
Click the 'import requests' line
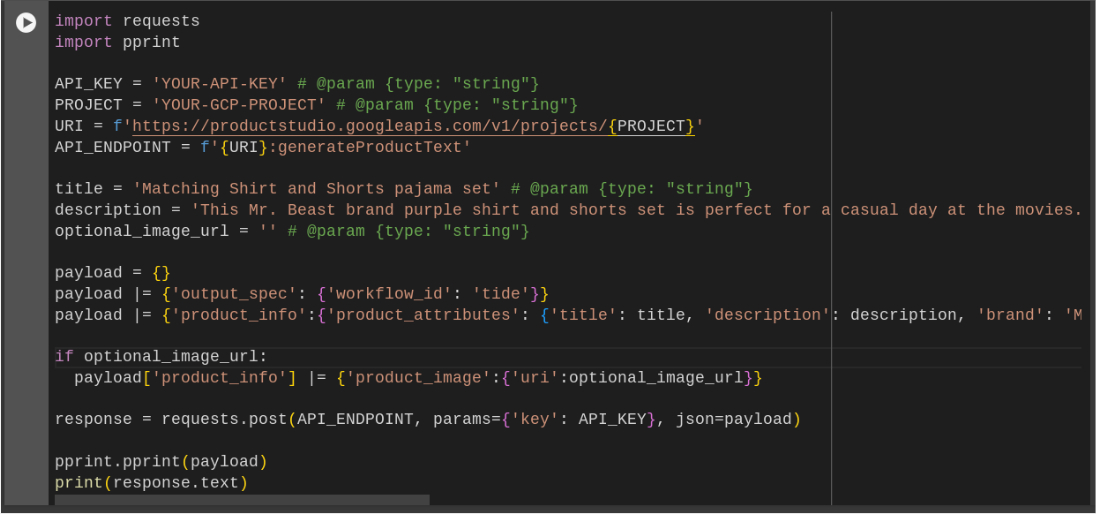coord(127,21)
